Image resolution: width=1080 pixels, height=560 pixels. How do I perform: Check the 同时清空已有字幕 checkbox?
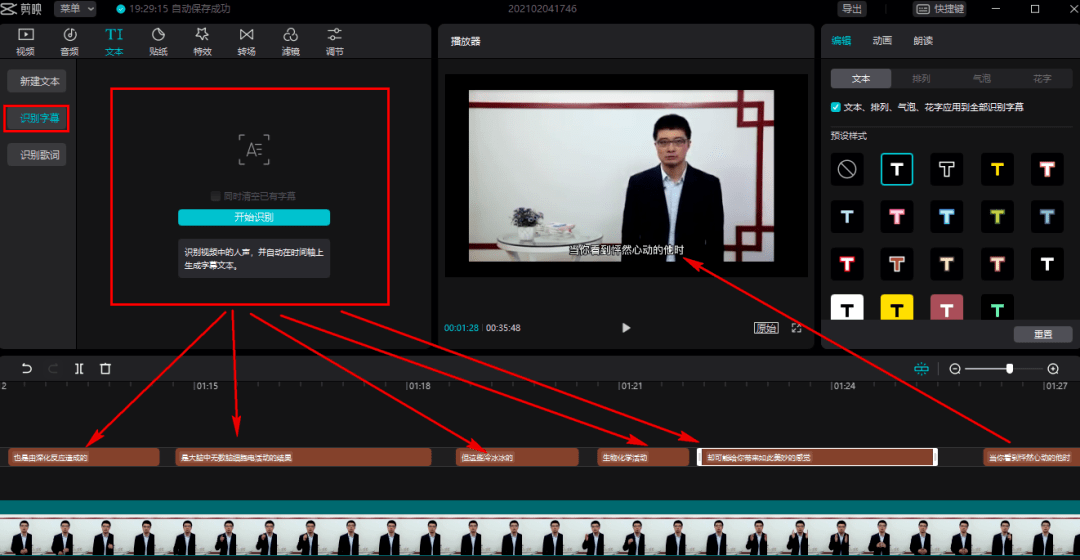click(x=216, y=196)
